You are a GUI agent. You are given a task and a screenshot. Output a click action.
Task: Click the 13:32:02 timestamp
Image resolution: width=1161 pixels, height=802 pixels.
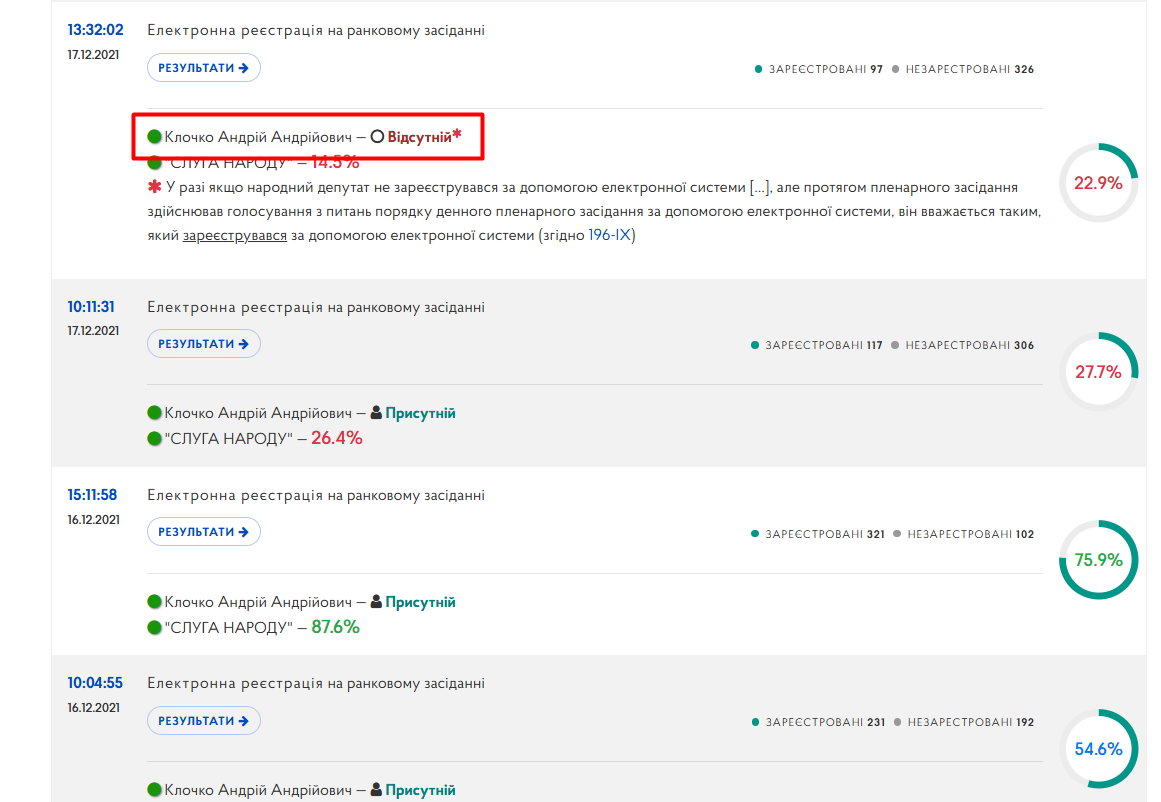pyautogui.click(x=96, y=30)
